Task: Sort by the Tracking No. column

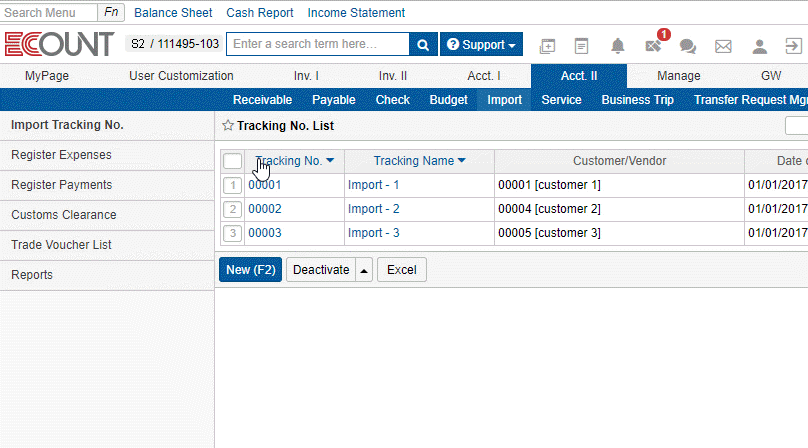Action: (294, 161)
